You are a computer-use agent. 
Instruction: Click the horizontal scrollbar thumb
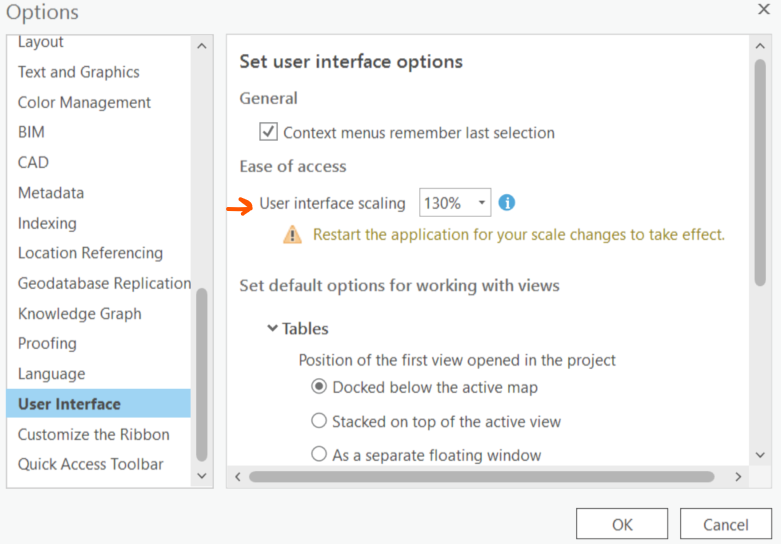point(482,477)
